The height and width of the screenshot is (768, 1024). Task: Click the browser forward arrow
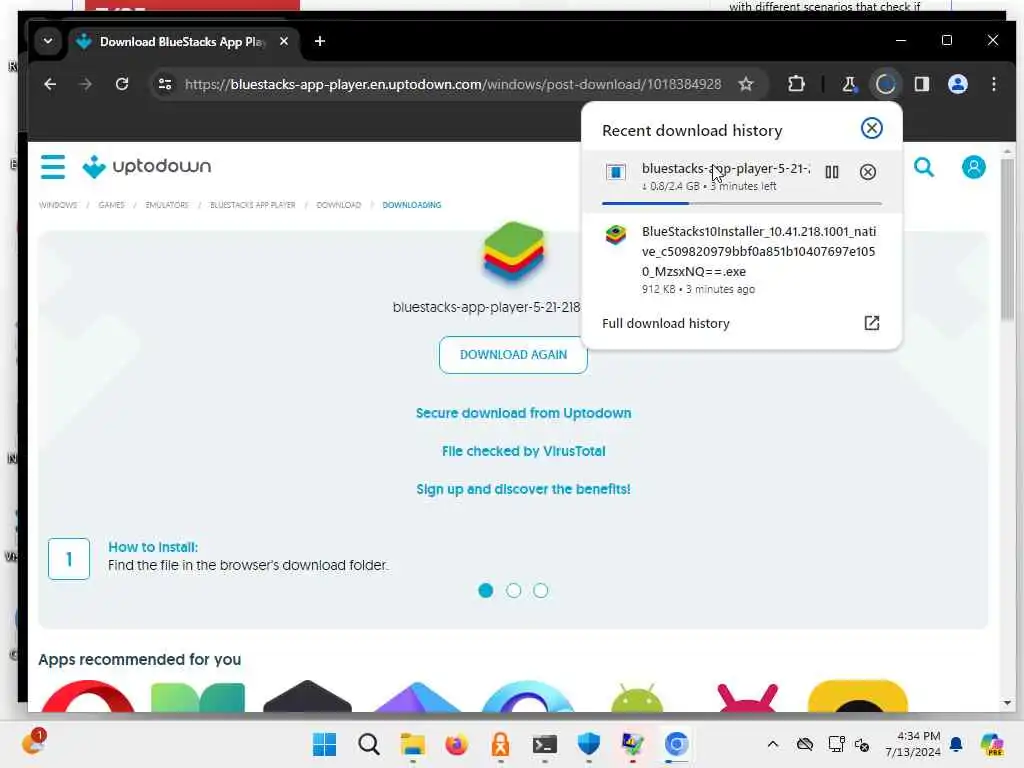(86, 84)
